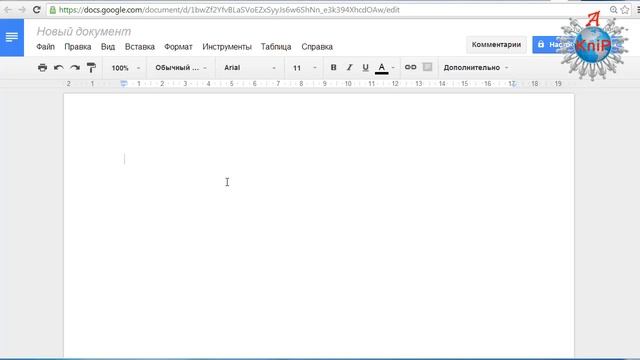Image resolution: width=640 pixels, height=360 pixels.
Task: Open the Справка menu
Action: [317, 47]
